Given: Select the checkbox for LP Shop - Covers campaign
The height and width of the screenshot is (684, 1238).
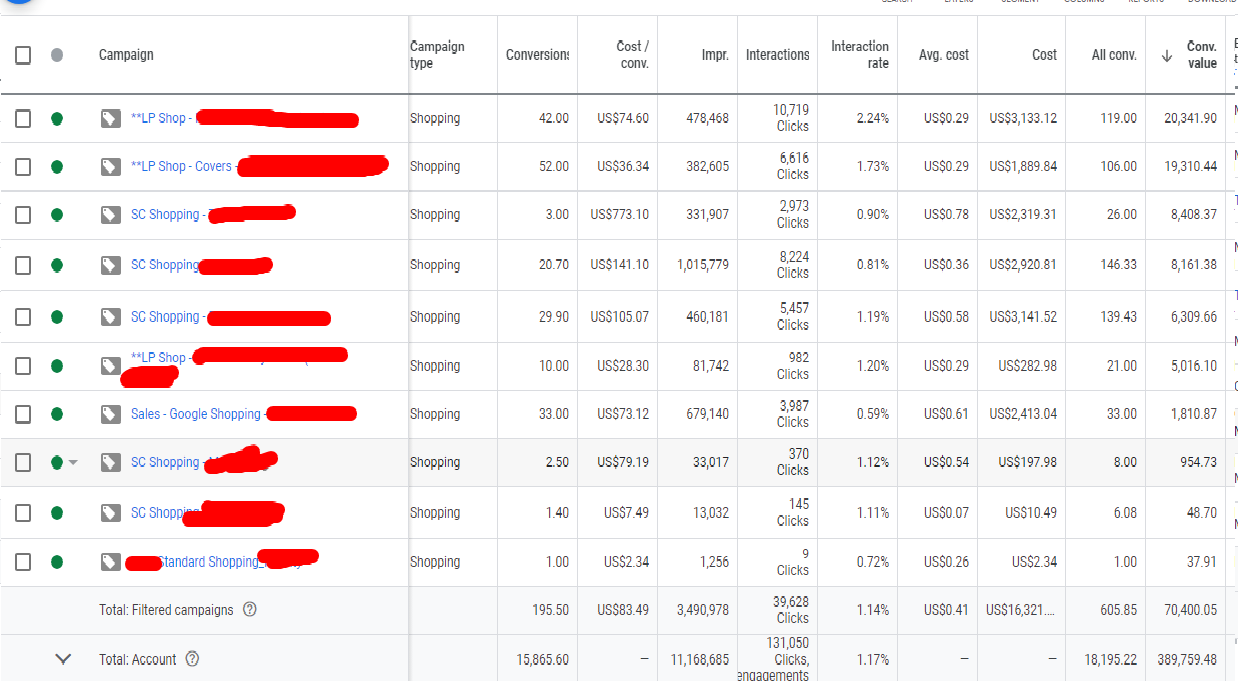Looking at the screenshot, I should (x=23, y=167).
